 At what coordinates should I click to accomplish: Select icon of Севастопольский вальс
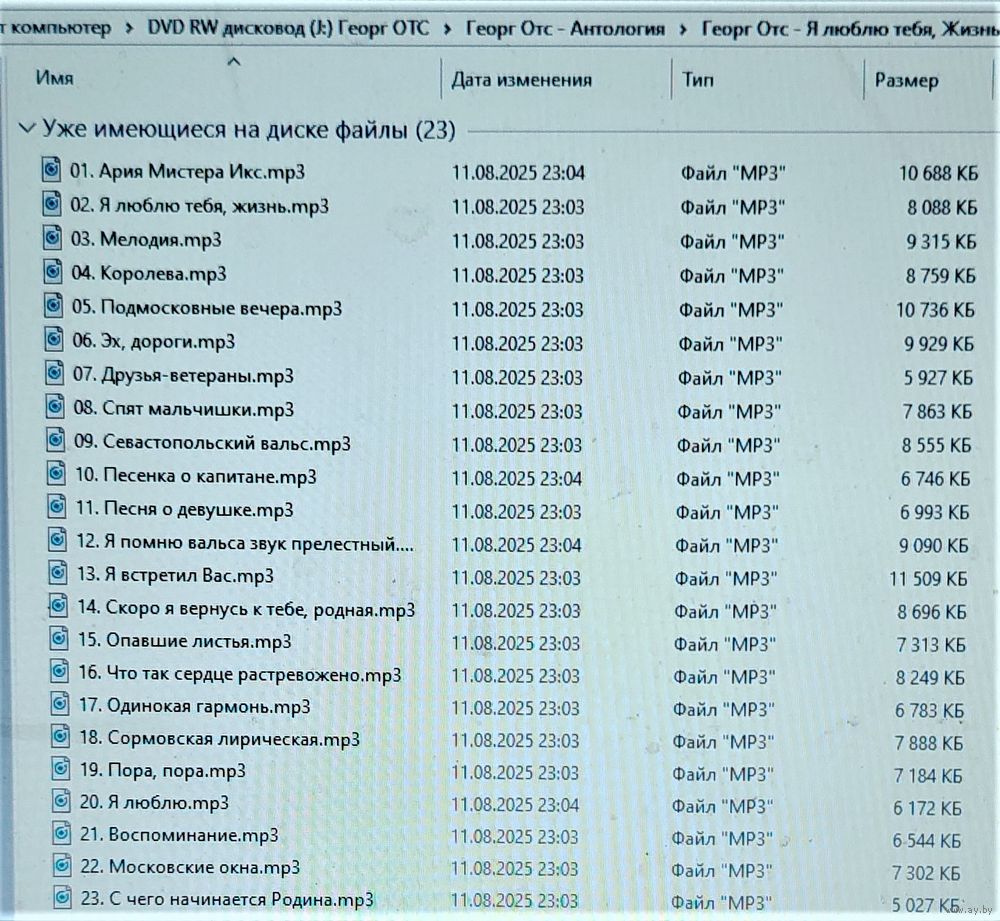[56, 440]
